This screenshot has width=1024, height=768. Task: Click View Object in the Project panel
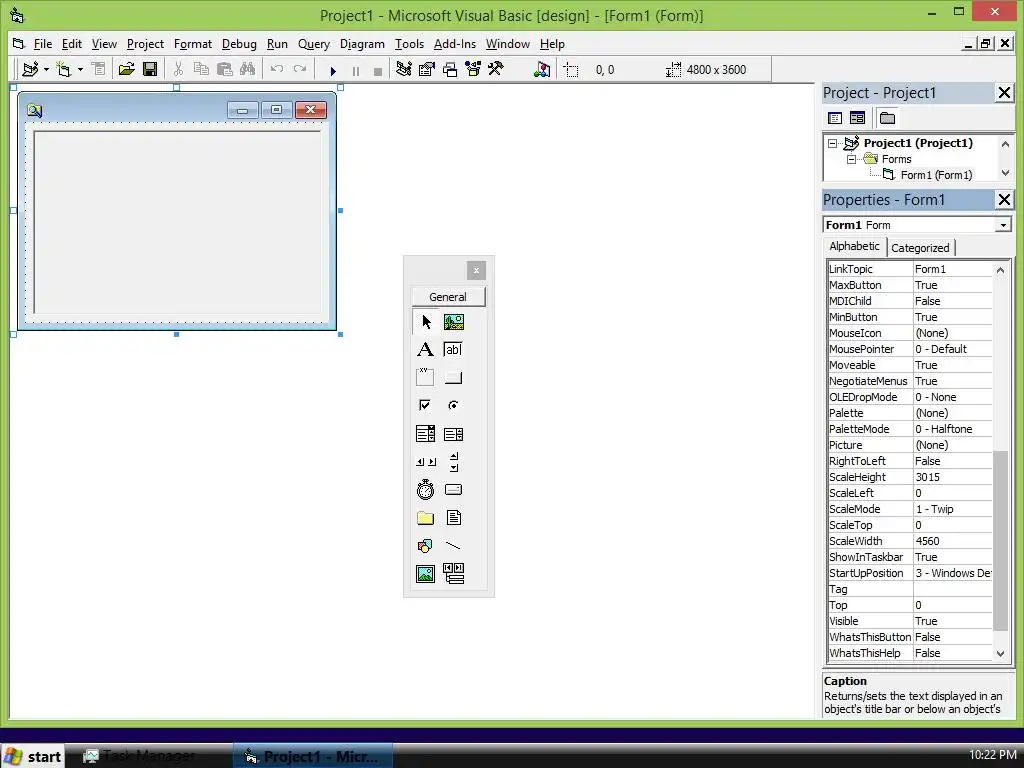tap(857, 118)
